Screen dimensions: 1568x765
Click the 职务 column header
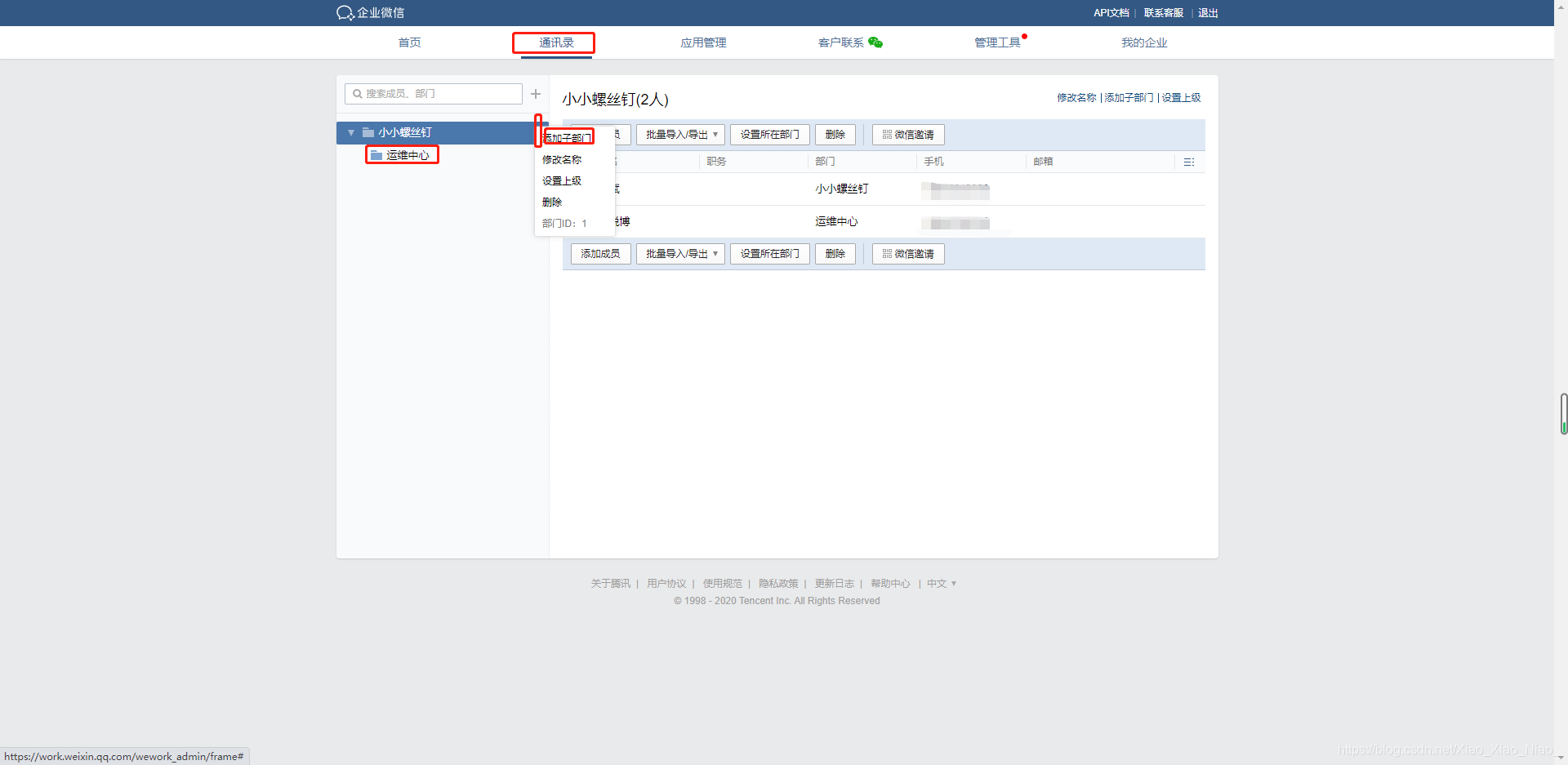(716, 162)
